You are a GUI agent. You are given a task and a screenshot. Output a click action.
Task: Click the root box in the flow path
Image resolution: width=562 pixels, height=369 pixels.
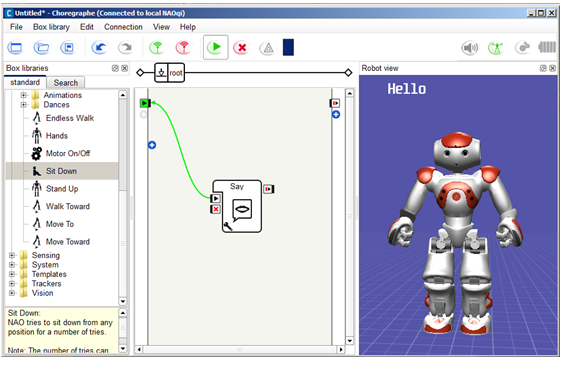pyautogui.click(x=170, y=73)
